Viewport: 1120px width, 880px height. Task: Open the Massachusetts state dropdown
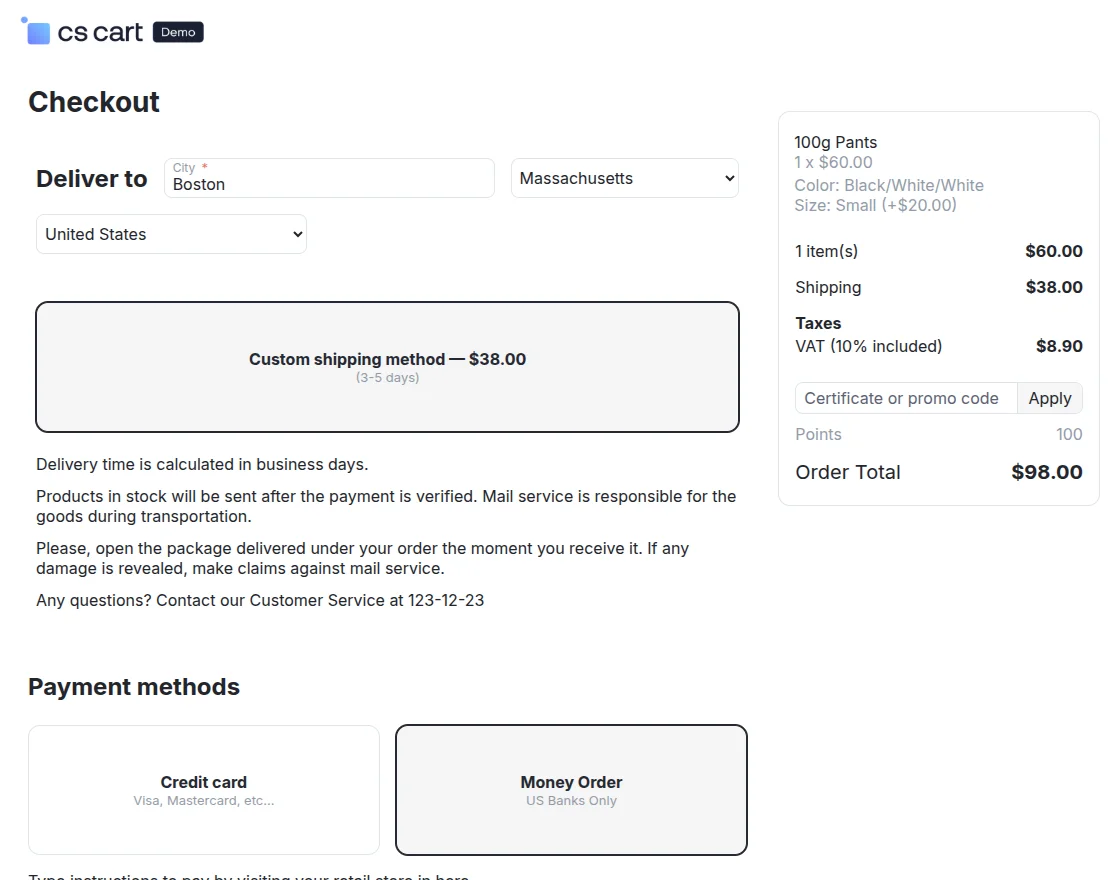[624, 178]
